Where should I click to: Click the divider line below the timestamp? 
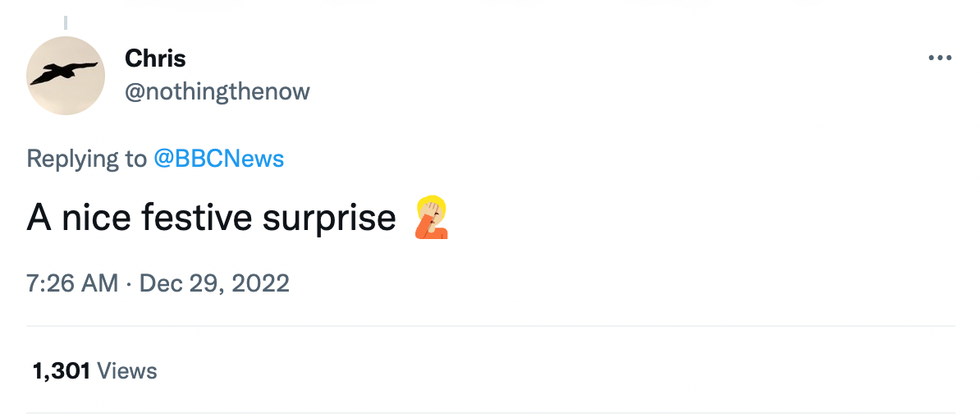(x=490, y=326)
